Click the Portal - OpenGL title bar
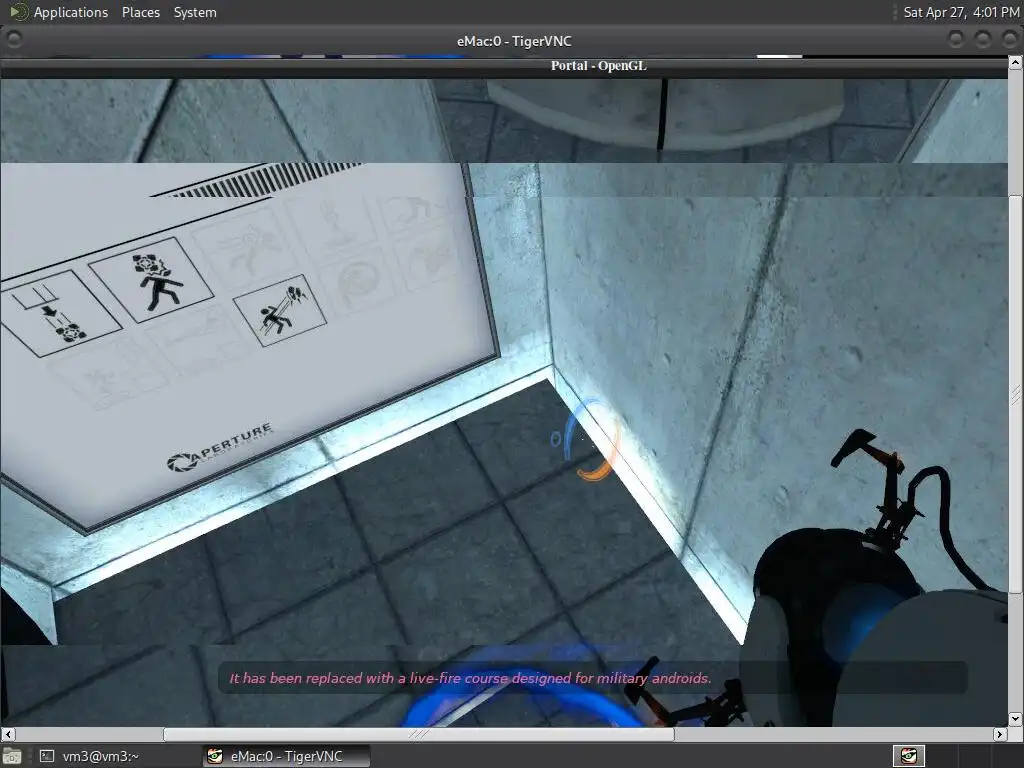 point(504,65)
